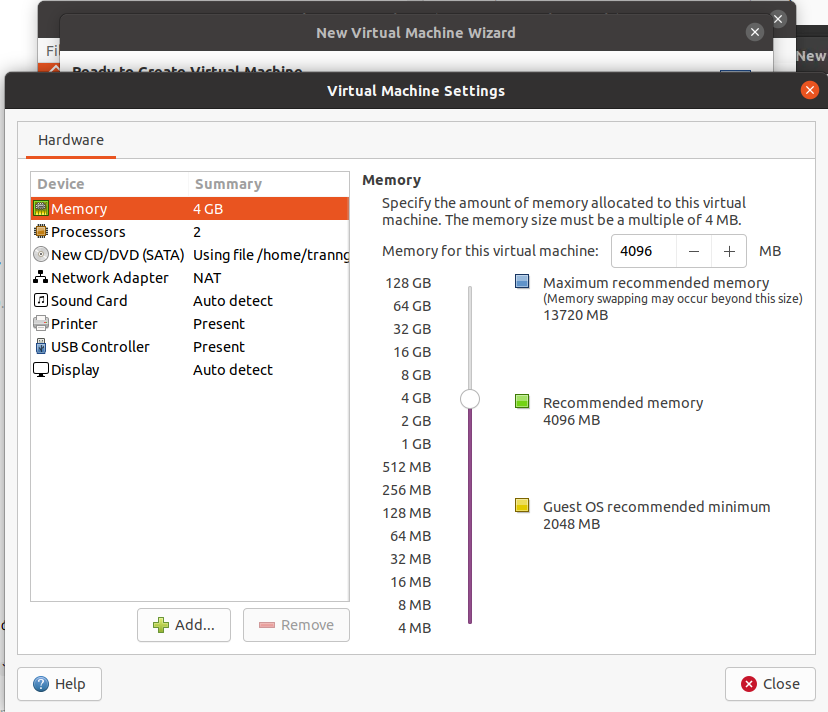Click the 512 MB label on memory scale
Screen dimensions: 828x712
(x=407, y=467)
